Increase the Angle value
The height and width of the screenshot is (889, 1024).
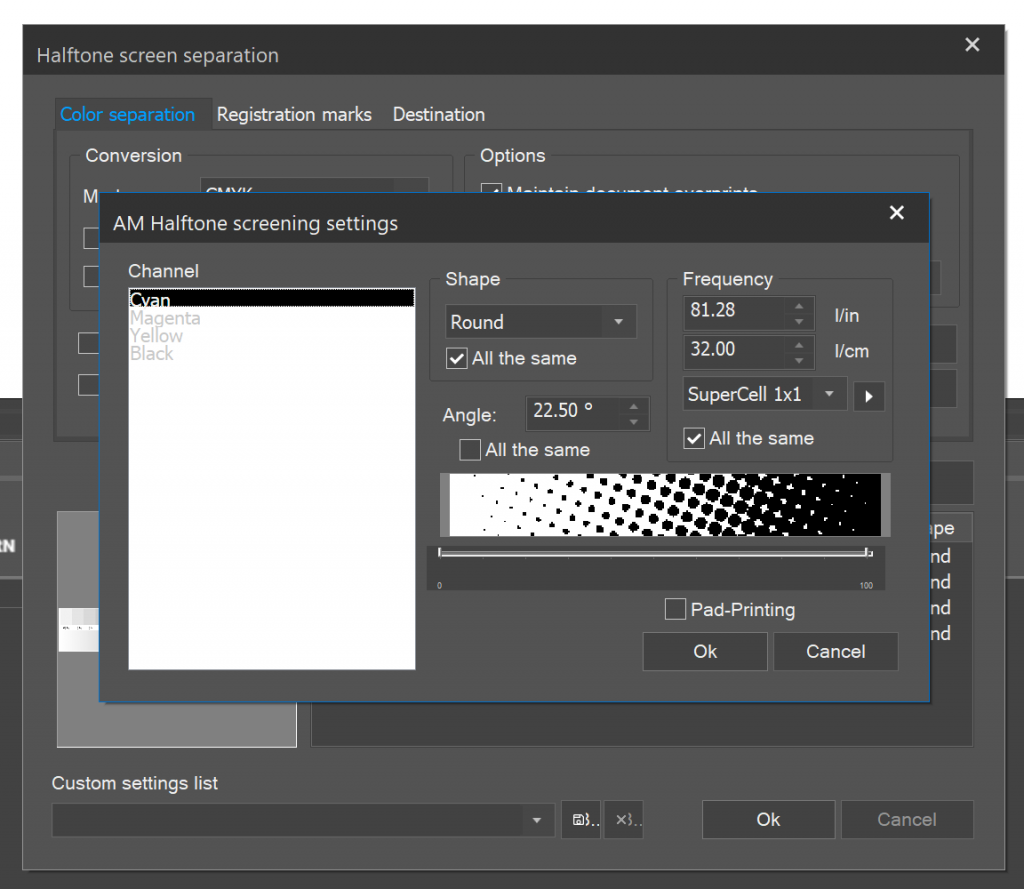633,405
